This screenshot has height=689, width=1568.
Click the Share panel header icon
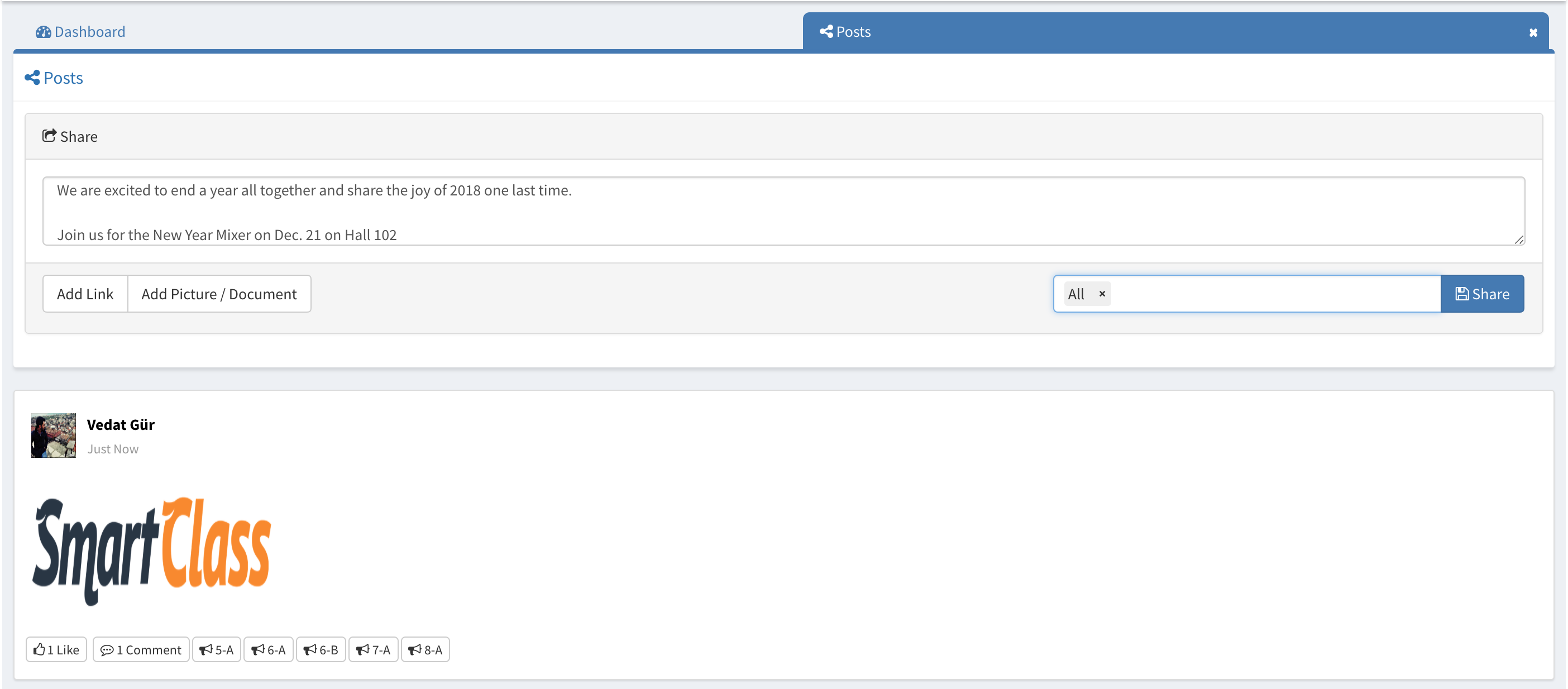pos(49,136)
